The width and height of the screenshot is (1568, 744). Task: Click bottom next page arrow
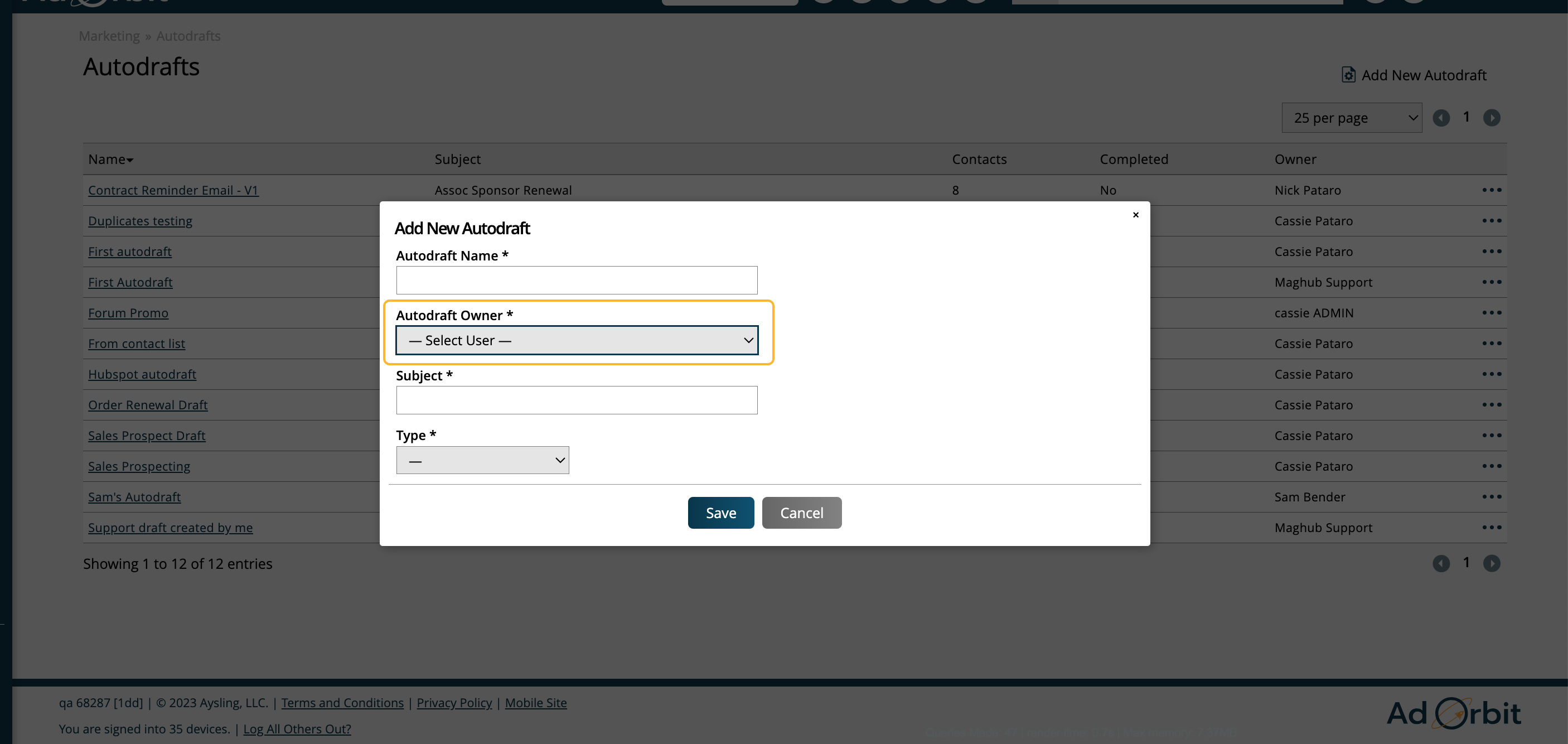(x=1491, y=563)
